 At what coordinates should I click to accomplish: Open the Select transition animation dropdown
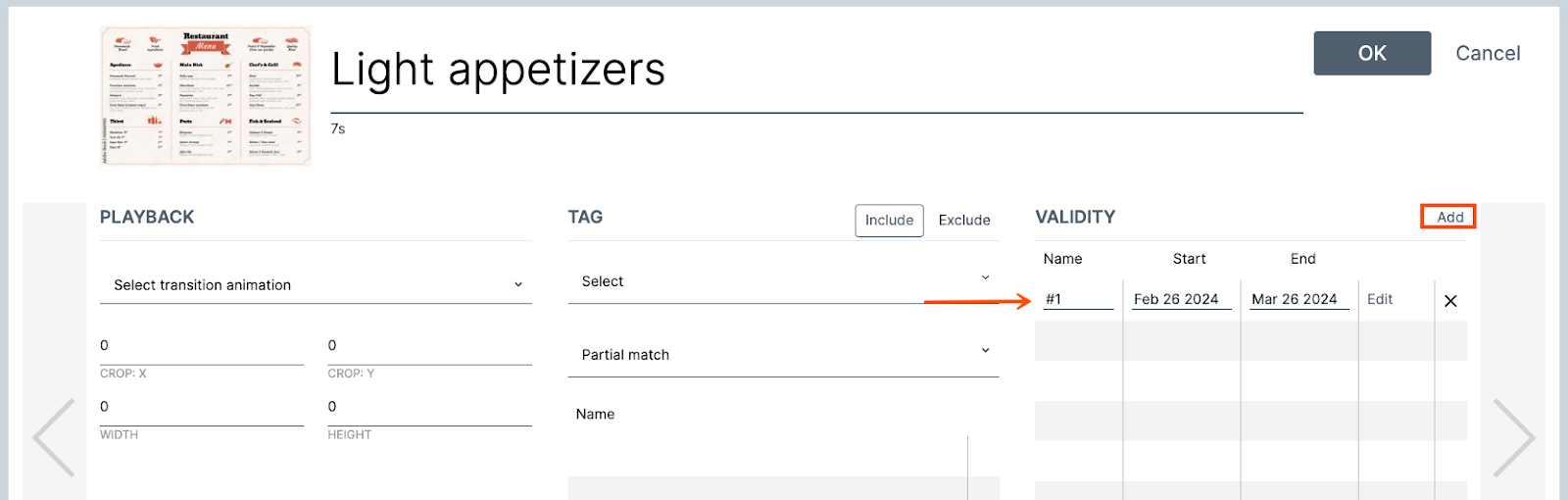coord(316,285)
